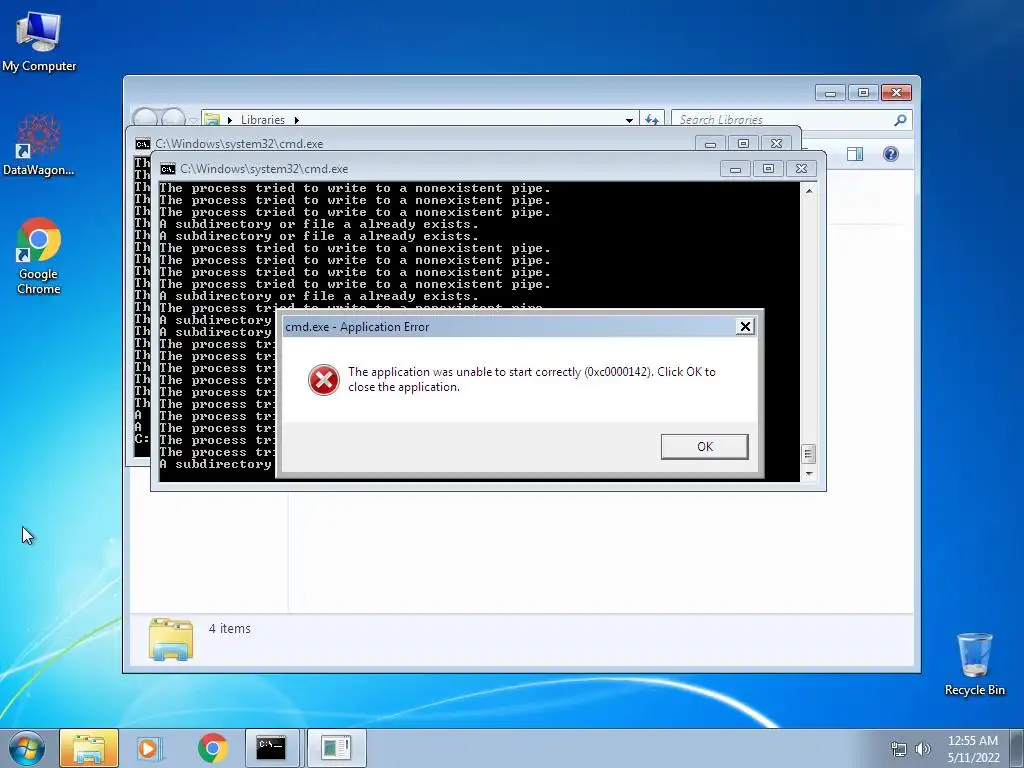Click the red error icon in dialog

(323, 379)
